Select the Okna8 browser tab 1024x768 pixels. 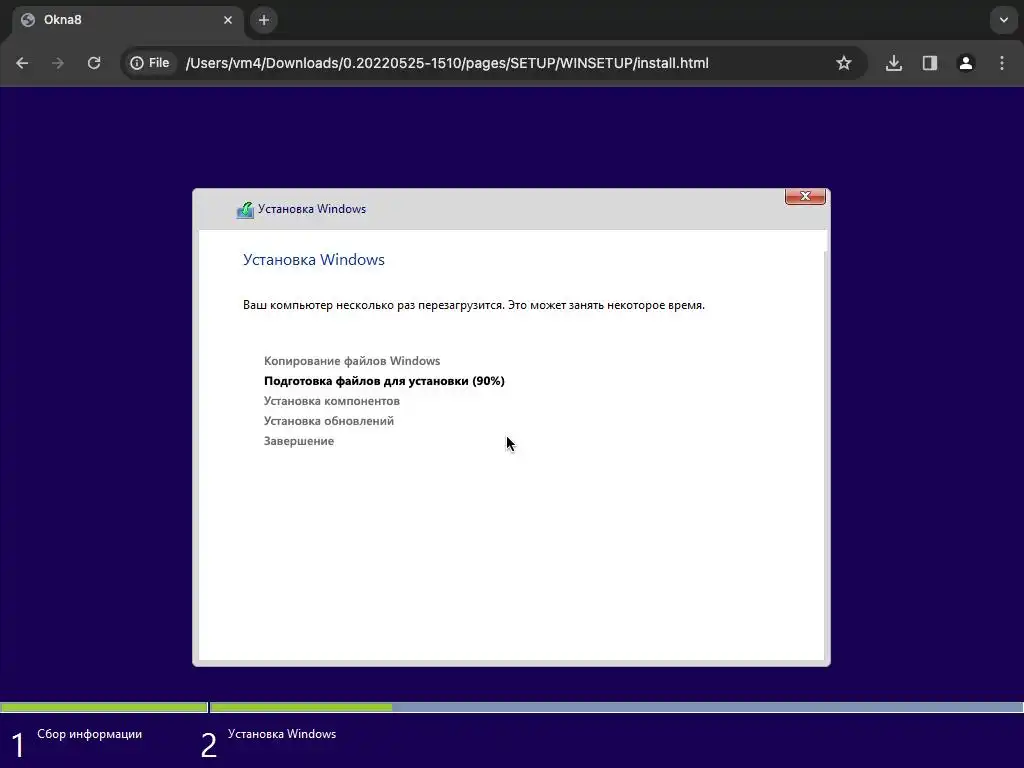[127, 20]
